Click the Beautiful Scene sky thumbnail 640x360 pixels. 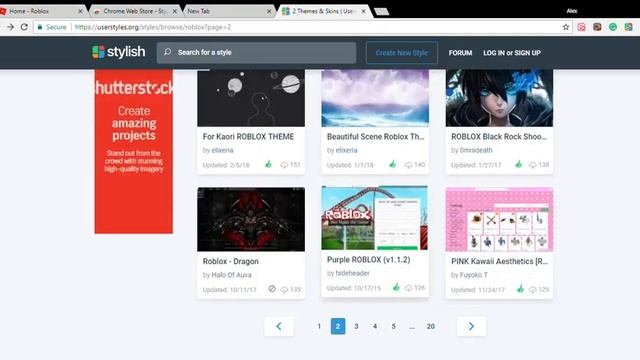[375, 98]
